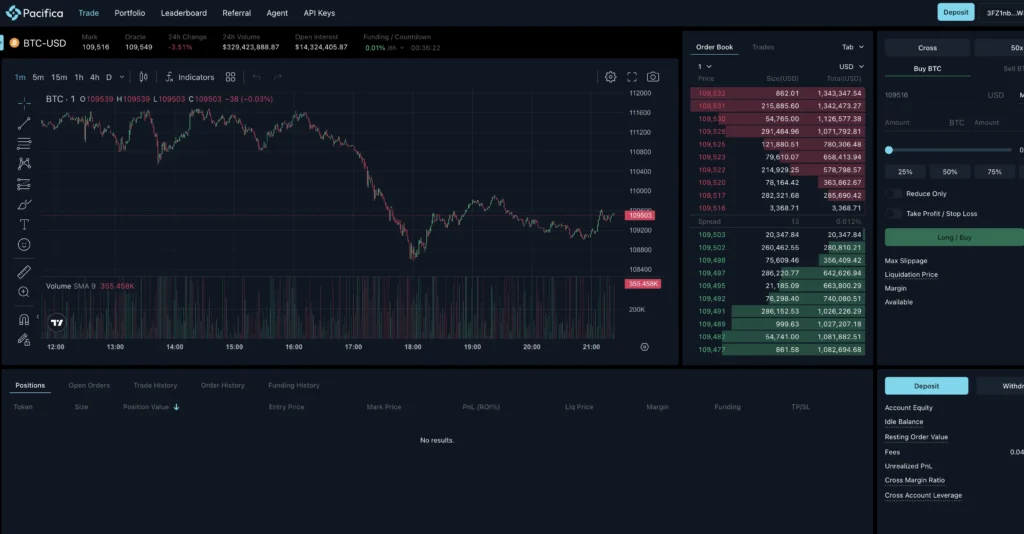Switch to the Open Orders tab
The image size is (1024, 534).
tap(89, 385)
